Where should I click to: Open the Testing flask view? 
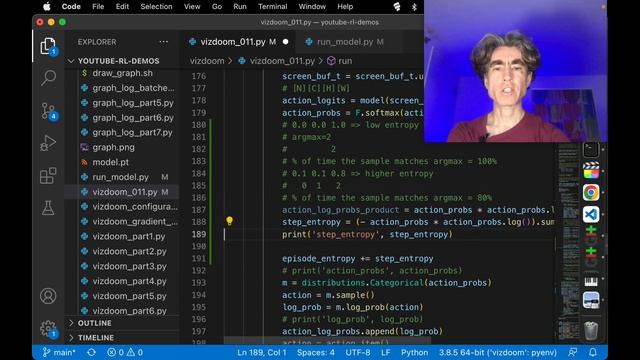pos(48,208)
